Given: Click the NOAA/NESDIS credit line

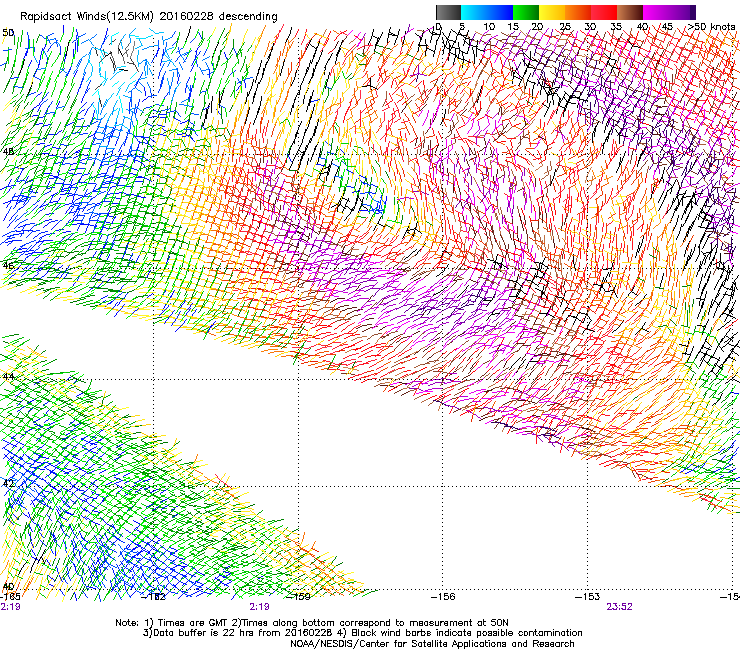Looking at the screenshot, I should (432, 644).
